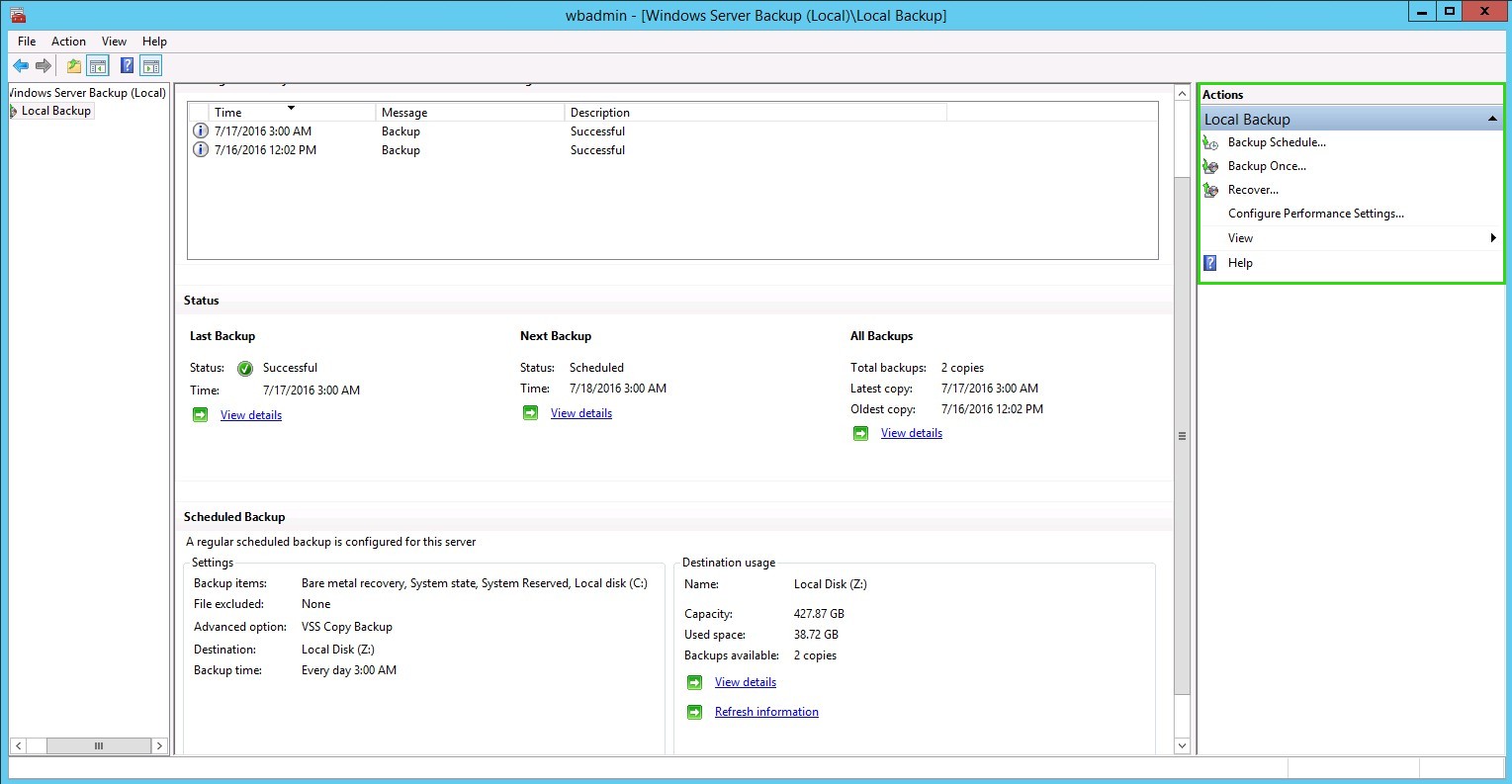Click the Back arrow in the toolbar
This screenshot has height=784, width=1512.
21,66
